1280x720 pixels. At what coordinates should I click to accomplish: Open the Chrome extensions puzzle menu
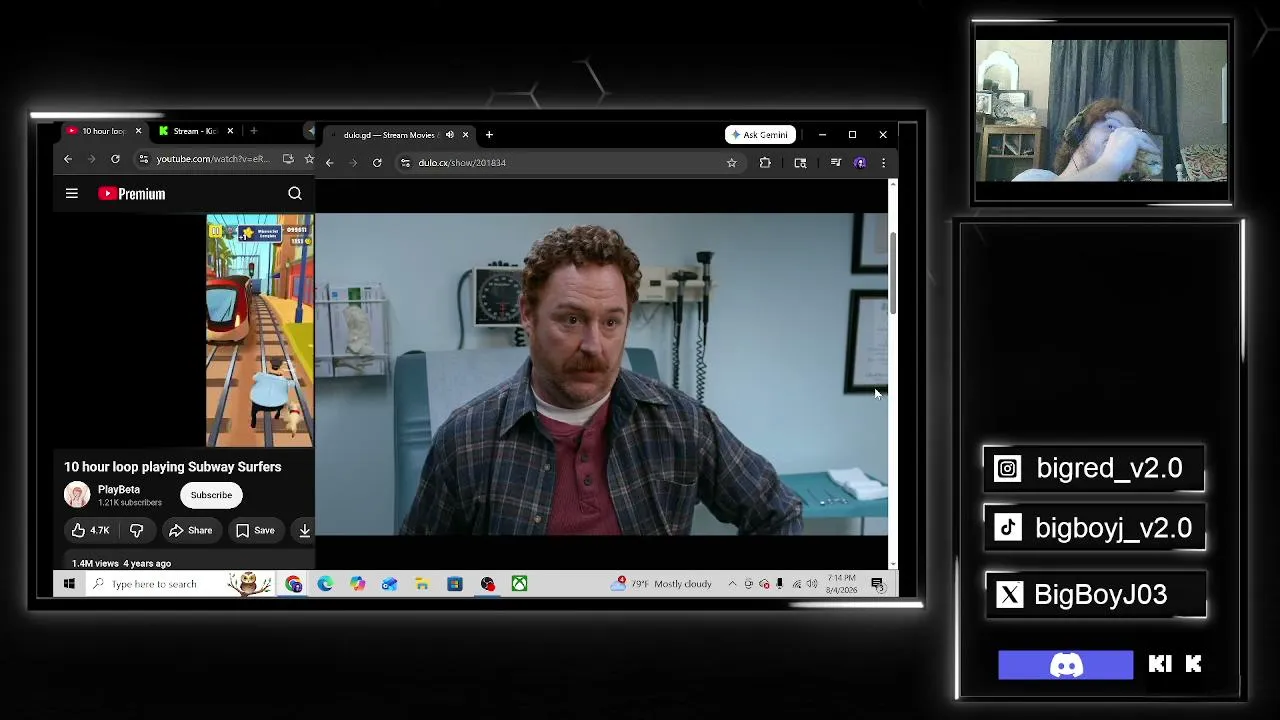click(765, 163)
